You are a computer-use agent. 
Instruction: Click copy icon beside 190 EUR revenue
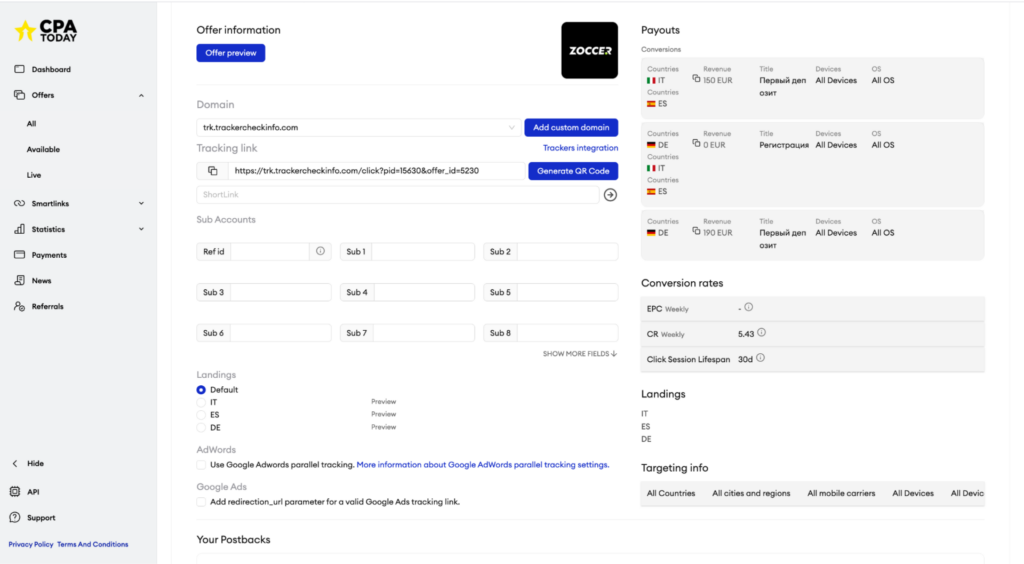[696, 230]
